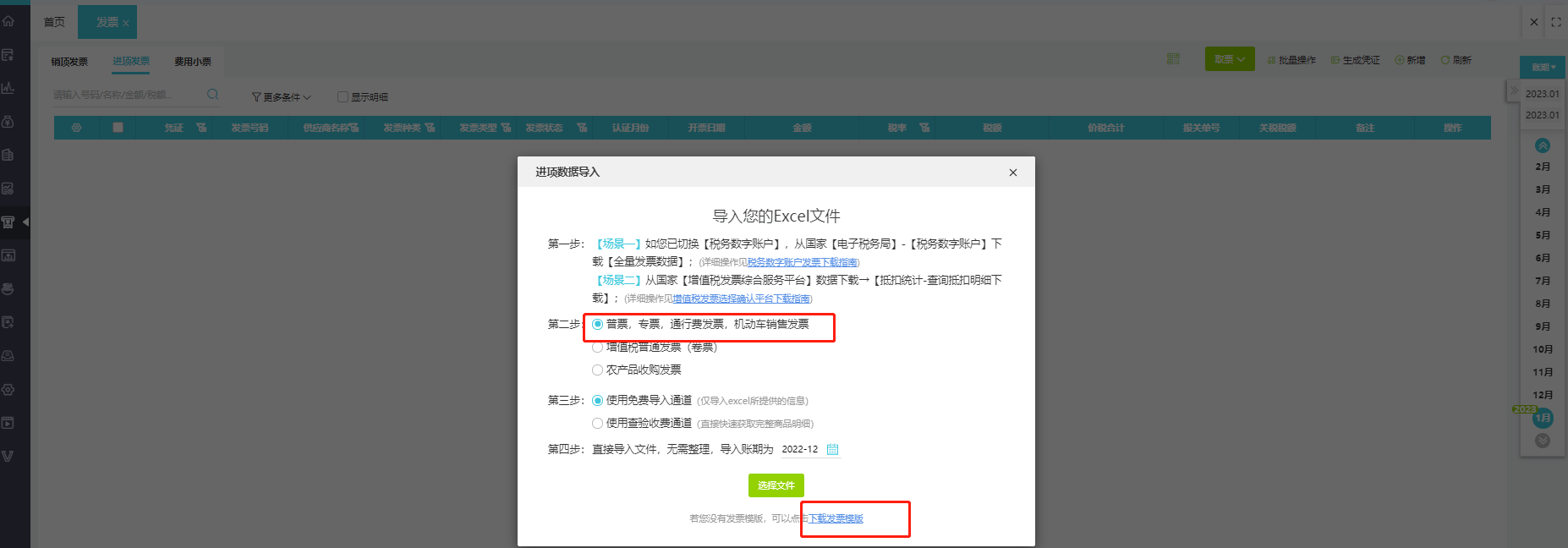Click the V logo icon in sidebar
1568x548 pixels.
click(x=8, y=456)
